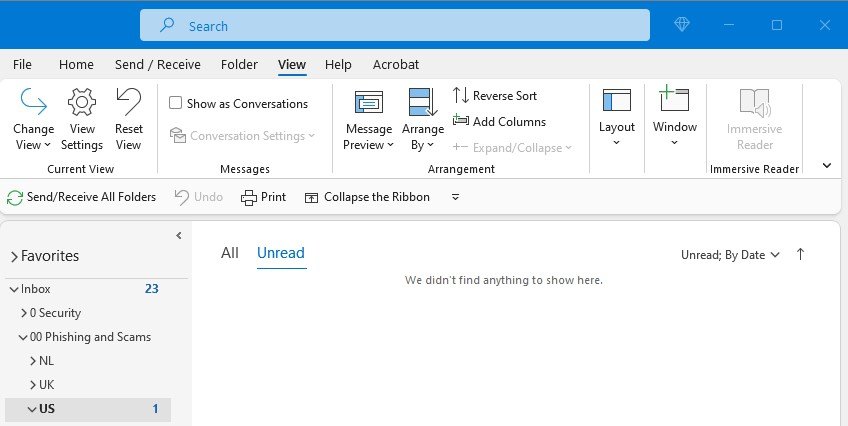Open the Layout menu

tap(617, 118)
